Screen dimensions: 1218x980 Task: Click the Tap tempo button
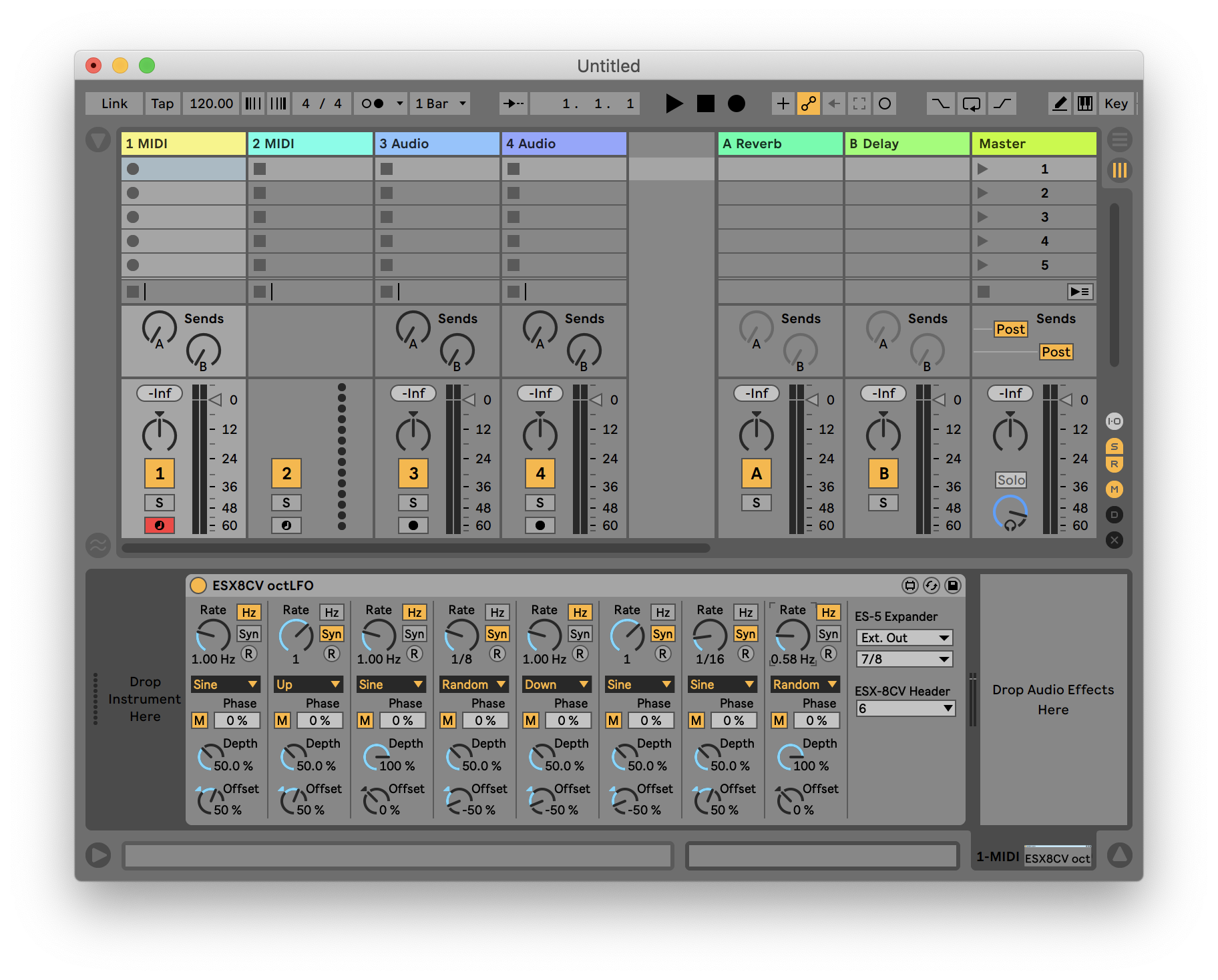point(162,103)
